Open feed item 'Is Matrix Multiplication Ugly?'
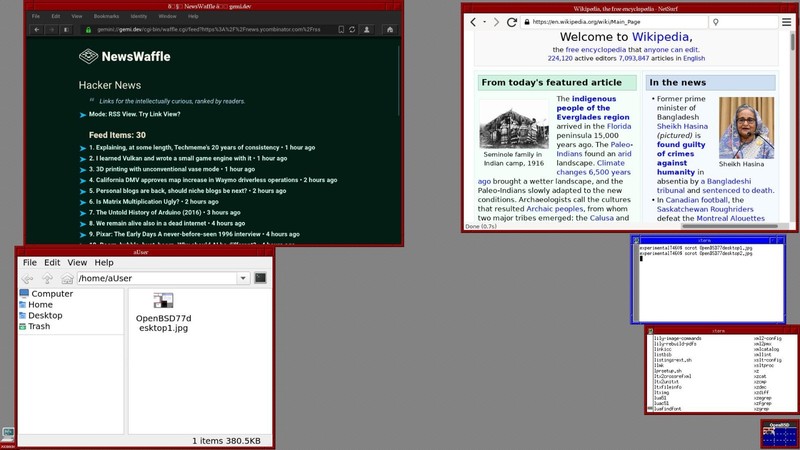Screen dimensions: 800x450 154,202
